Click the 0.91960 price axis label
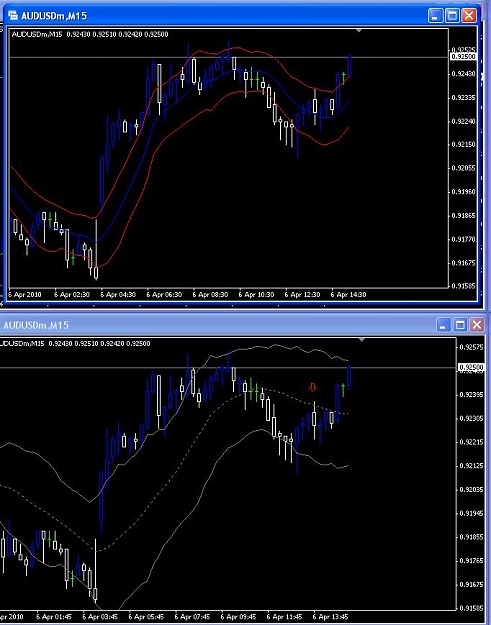 tap(463, 192)
